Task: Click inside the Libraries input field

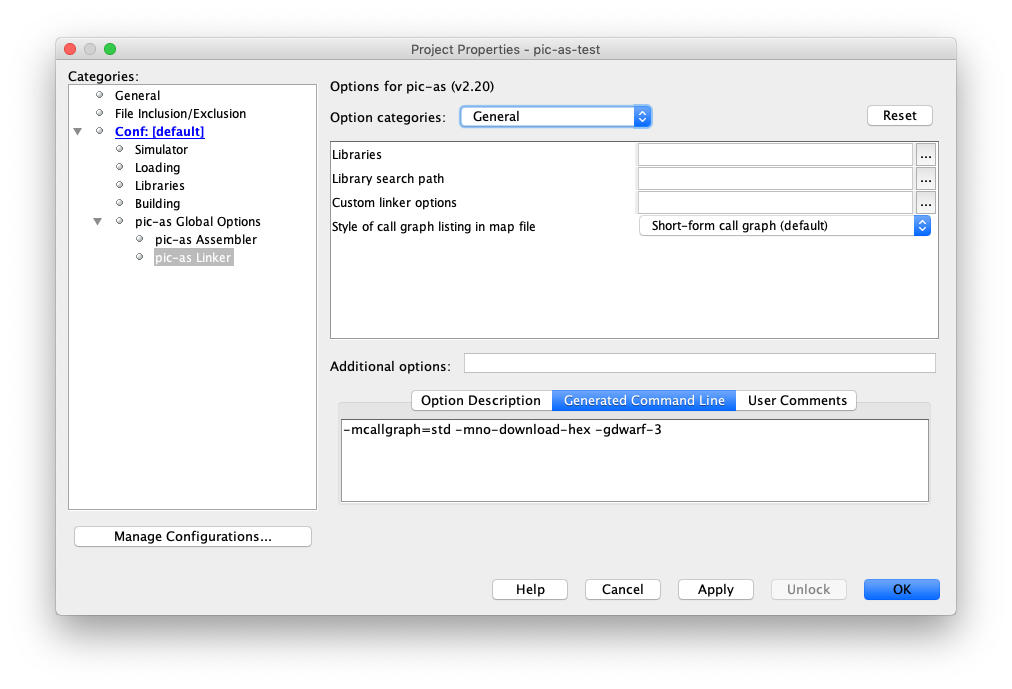Action: 775,155
